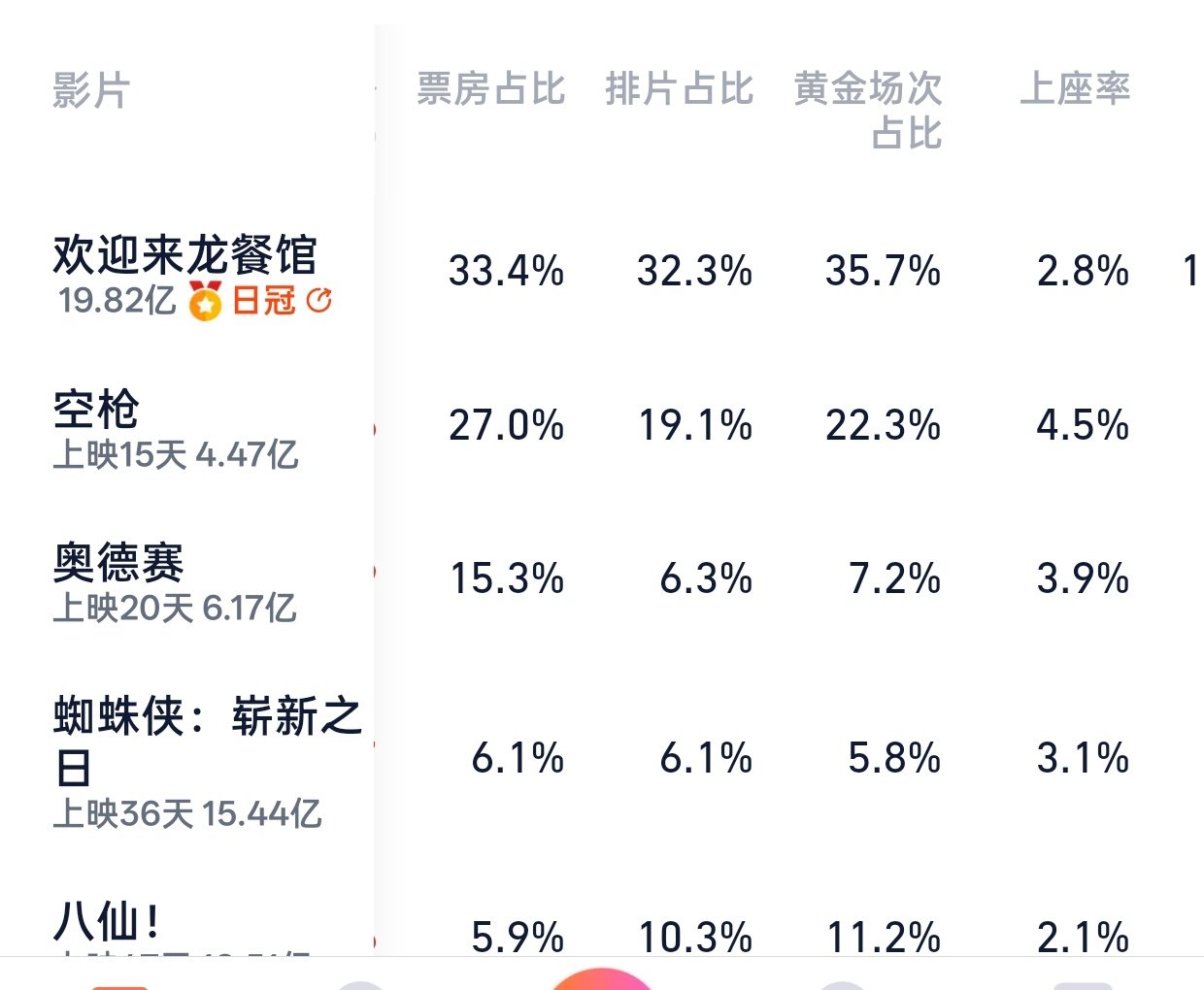Sort by 排片占比 column header

tap(679, 89)
